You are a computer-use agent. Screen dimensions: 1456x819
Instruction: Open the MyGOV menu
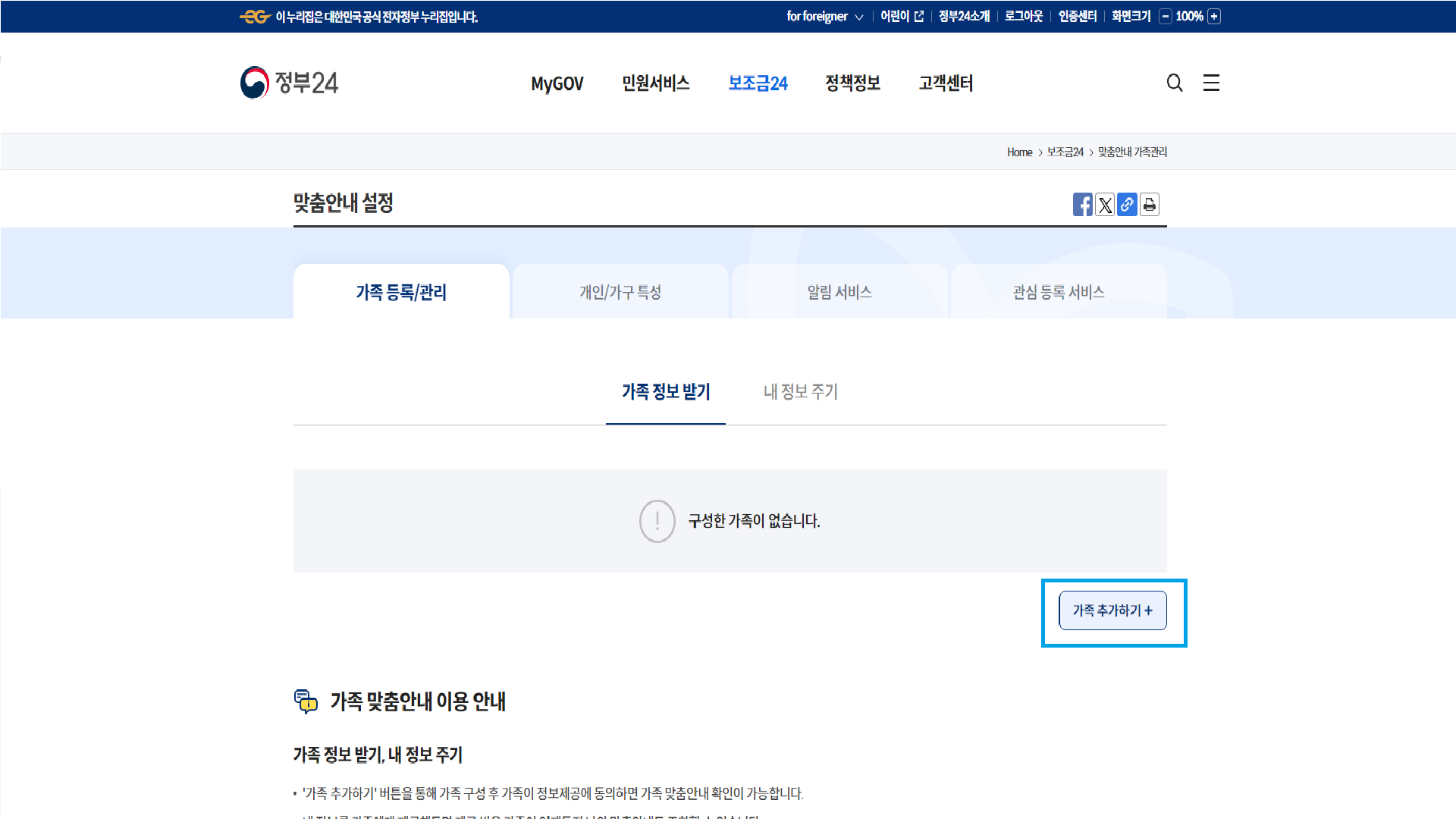pyautogui.click(x=557, y=83)
